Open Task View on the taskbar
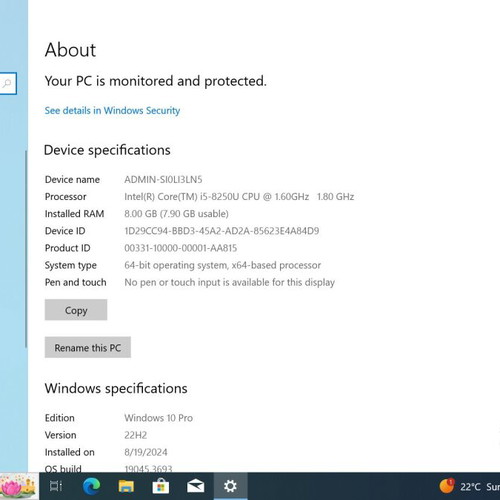 [x=56, y=486]
